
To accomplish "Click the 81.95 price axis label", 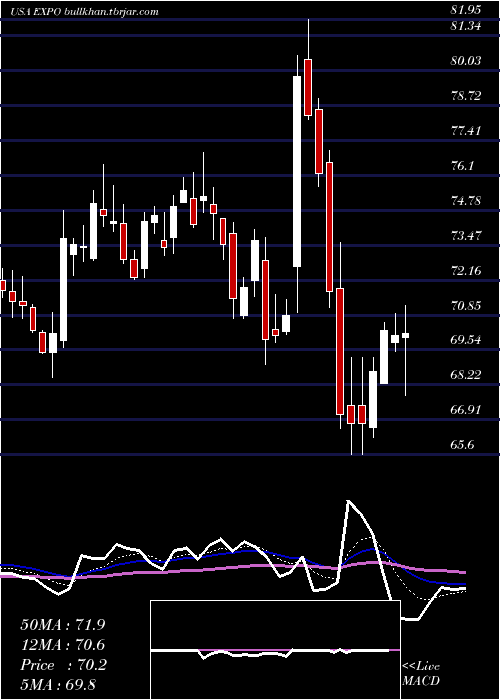I will click(x=466, y=10).
